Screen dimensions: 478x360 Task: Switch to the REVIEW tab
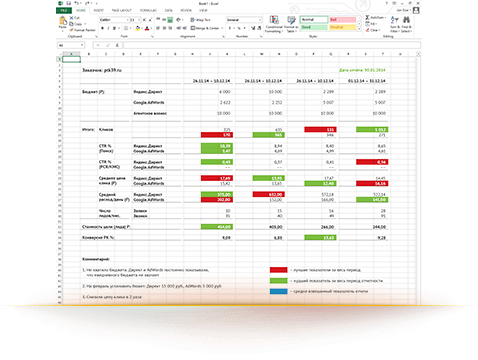click(186, 10)
